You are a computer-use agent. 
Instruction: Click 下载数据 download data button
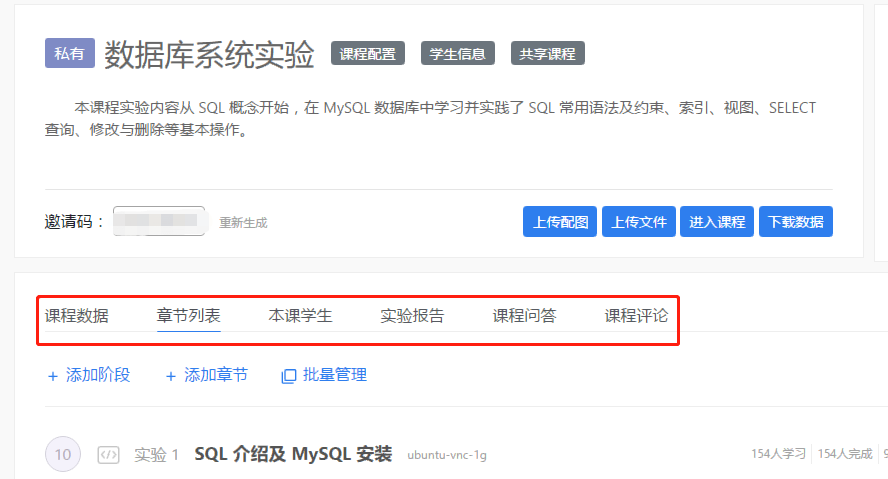796,222
